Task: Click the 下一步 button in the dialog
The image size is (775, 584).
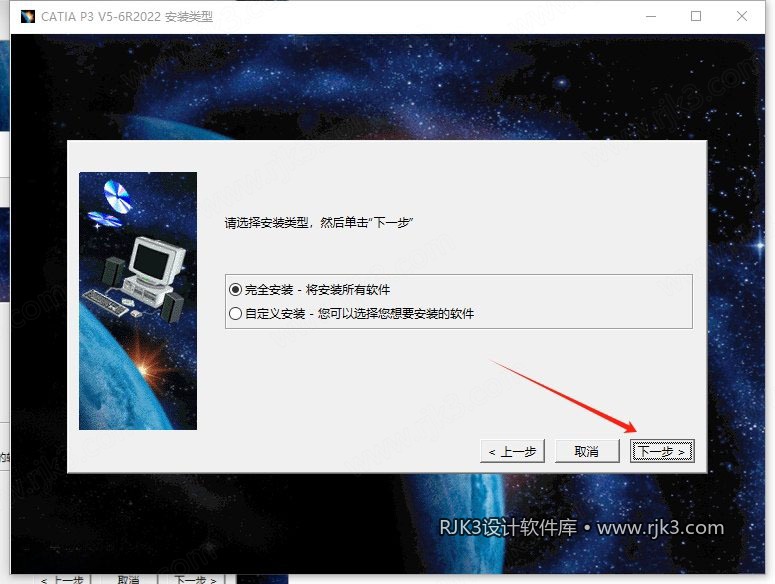Action: point(662,451)
